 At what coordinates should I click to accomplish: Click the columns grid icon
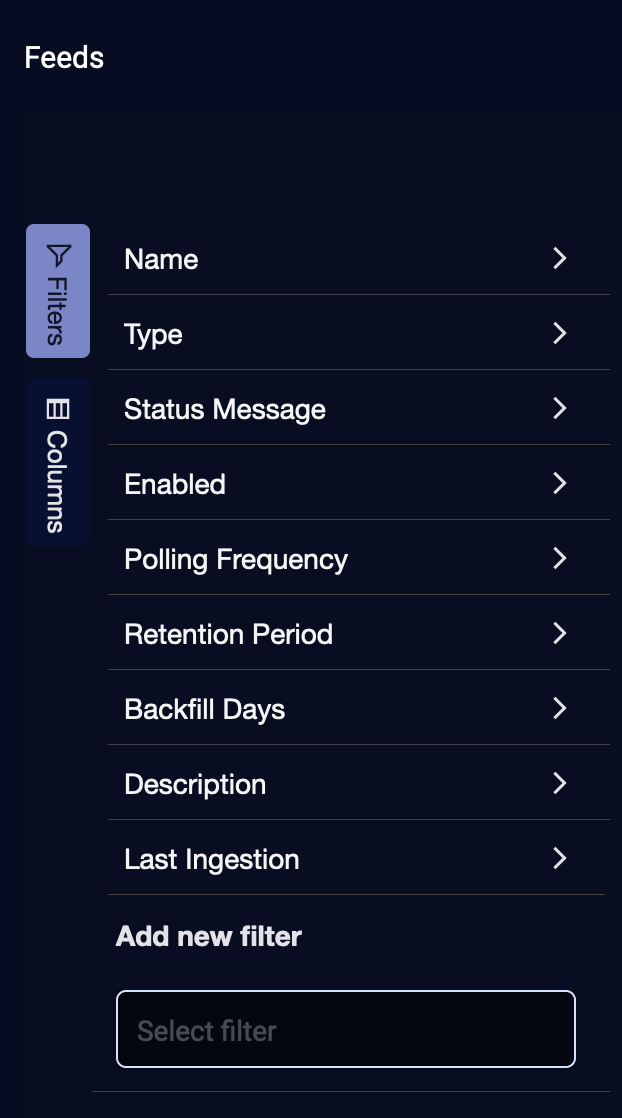click(58, 409)
